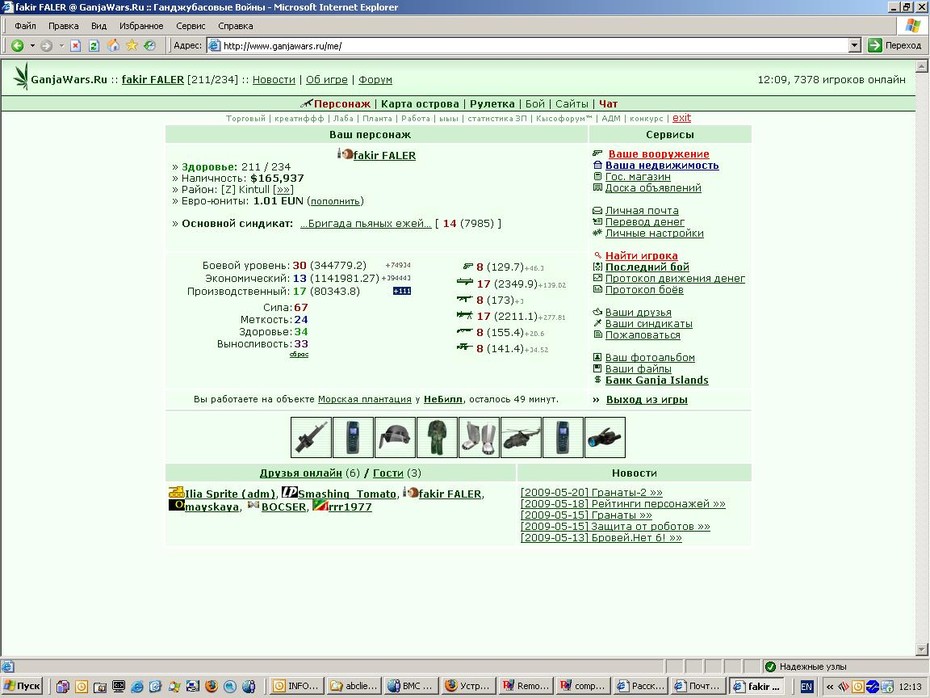
Task: Select the second mobile phone item
Action: pos(563,438)
